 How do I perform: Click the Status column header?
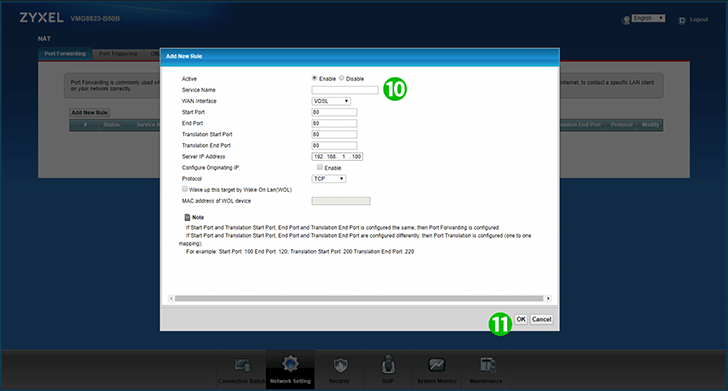coord(111,125)
